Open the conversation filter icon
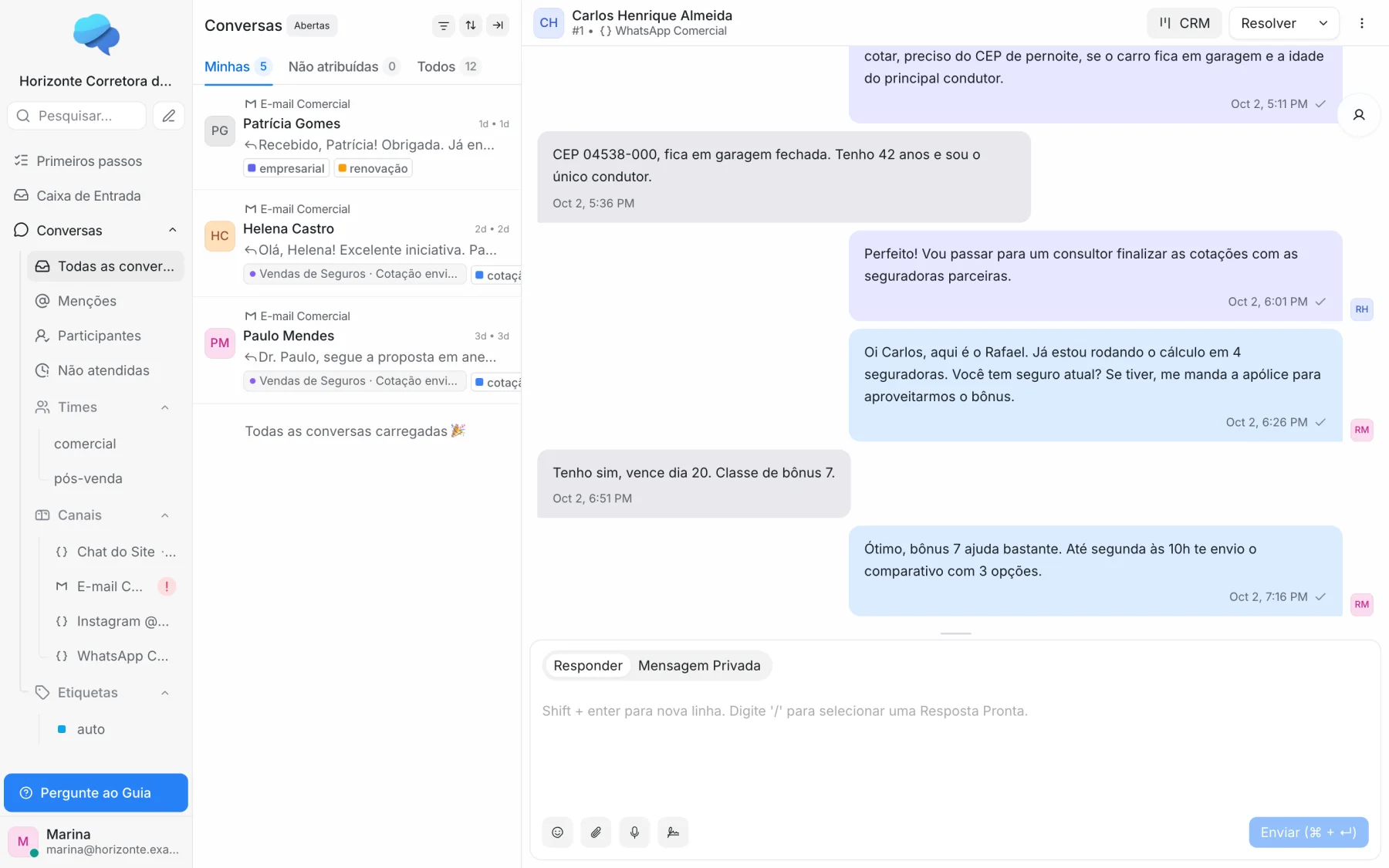The height and width of the screenshot is (868, 1389). click(443, 25)
